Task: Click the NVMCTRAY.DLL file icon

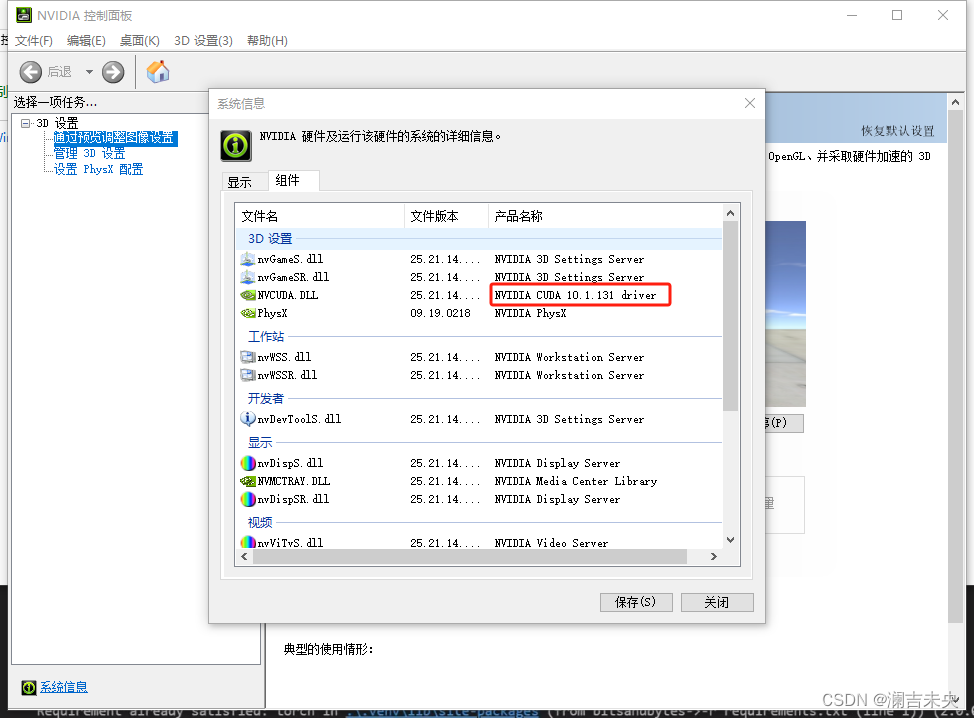Action: pyautogui.click(x=248, y=481)
